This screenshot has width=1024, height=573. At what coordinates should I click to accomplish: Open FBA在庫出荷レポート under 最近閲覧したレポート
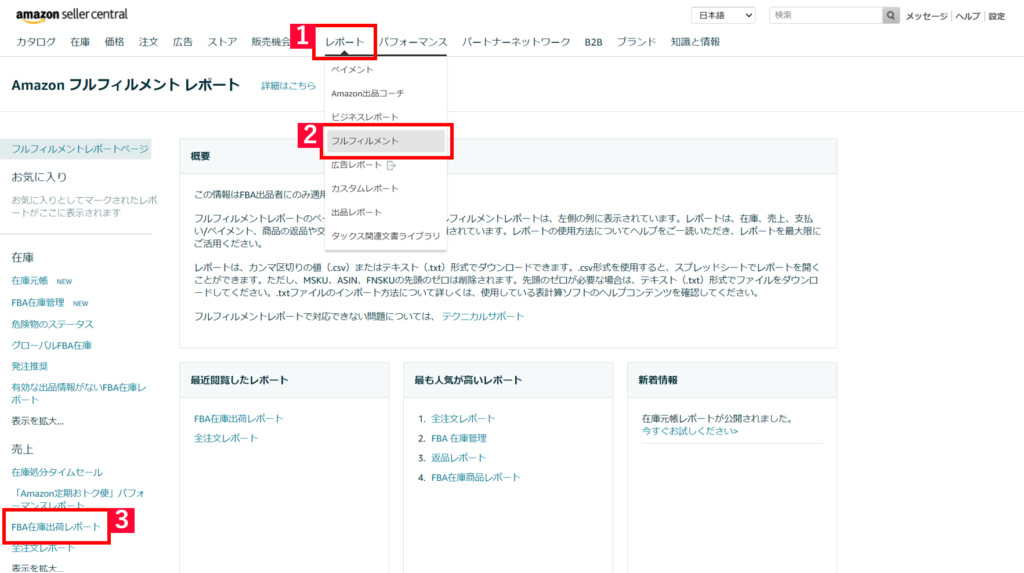point(238,418)
